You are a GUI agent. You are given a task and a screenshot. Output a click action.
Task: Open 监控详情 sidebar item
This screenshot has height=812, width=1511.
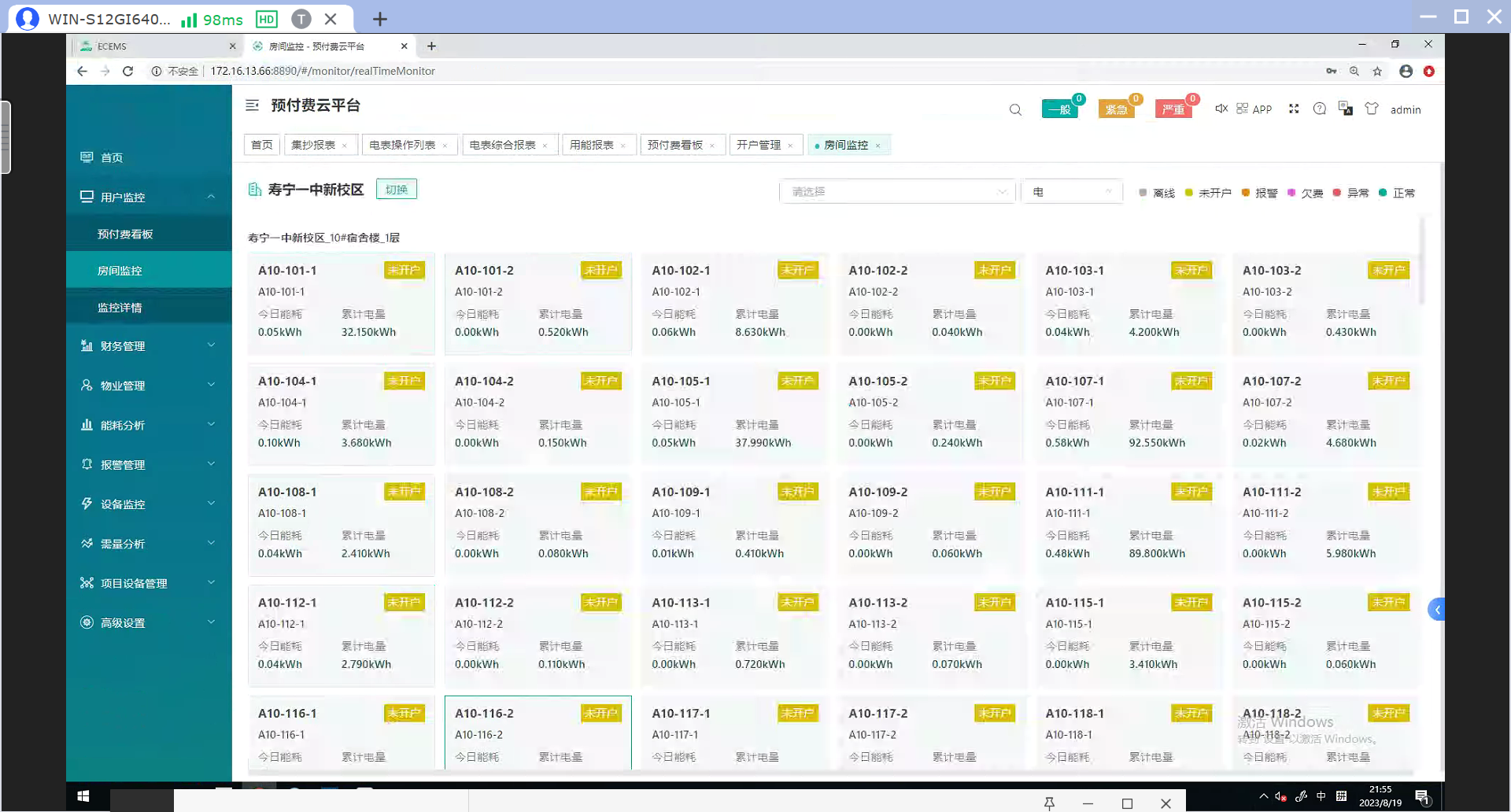149,308
